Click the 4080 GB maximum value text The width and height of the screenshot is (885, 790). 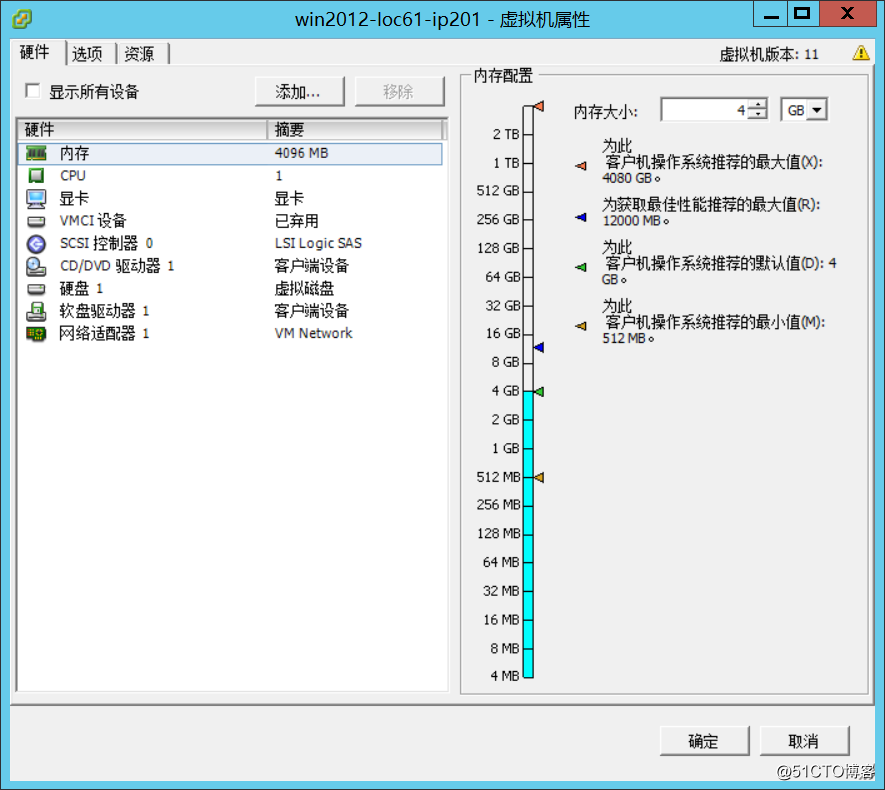631,178
